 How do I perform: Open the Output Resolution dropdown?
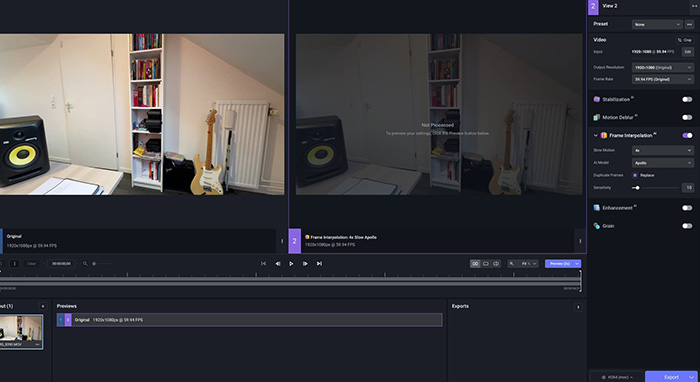(662, 67)
